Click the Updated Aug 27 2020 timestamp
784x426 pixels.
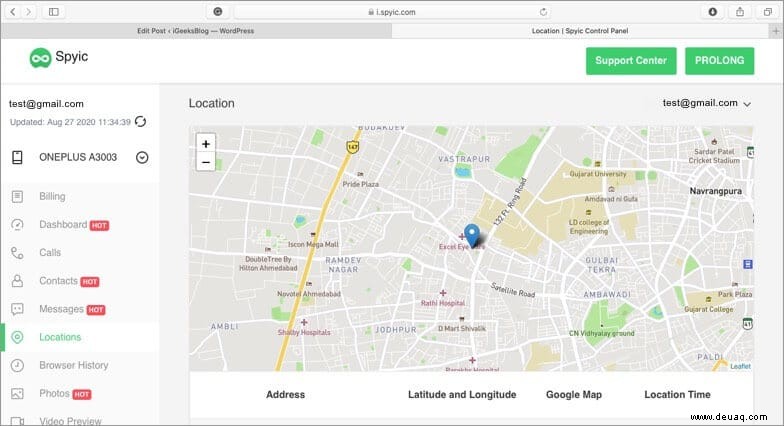[x=70, y=122]
